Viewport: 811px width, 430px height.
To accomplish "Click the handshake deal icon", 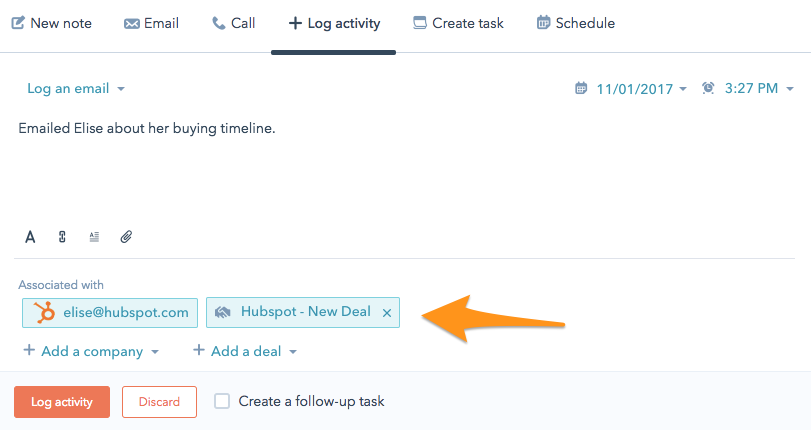I will coord(224,312).
